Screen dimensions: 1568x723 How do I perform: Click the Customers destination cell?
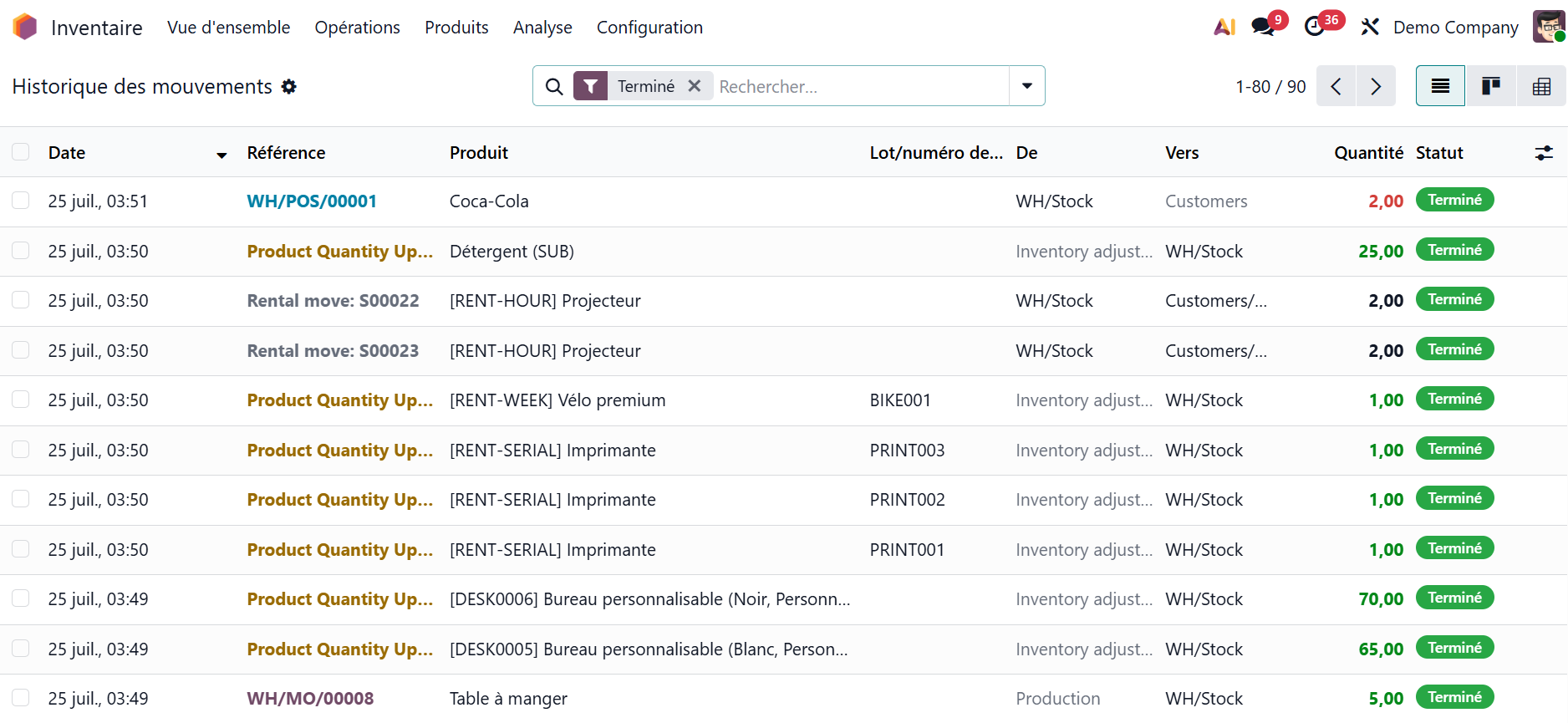coord(1206,201)
